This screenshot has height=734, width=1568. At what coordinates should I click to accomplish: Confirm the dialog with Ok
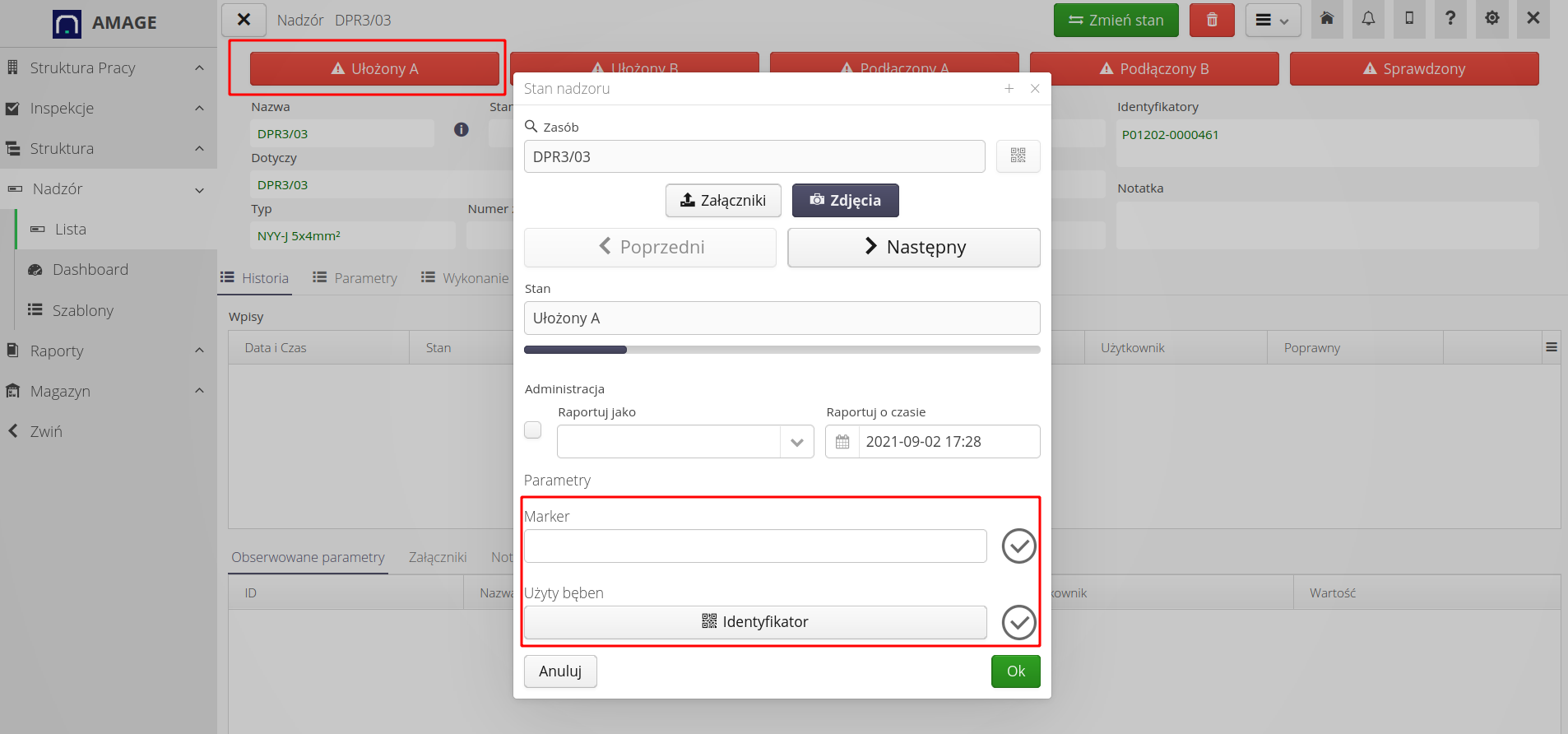point(1015,671)
